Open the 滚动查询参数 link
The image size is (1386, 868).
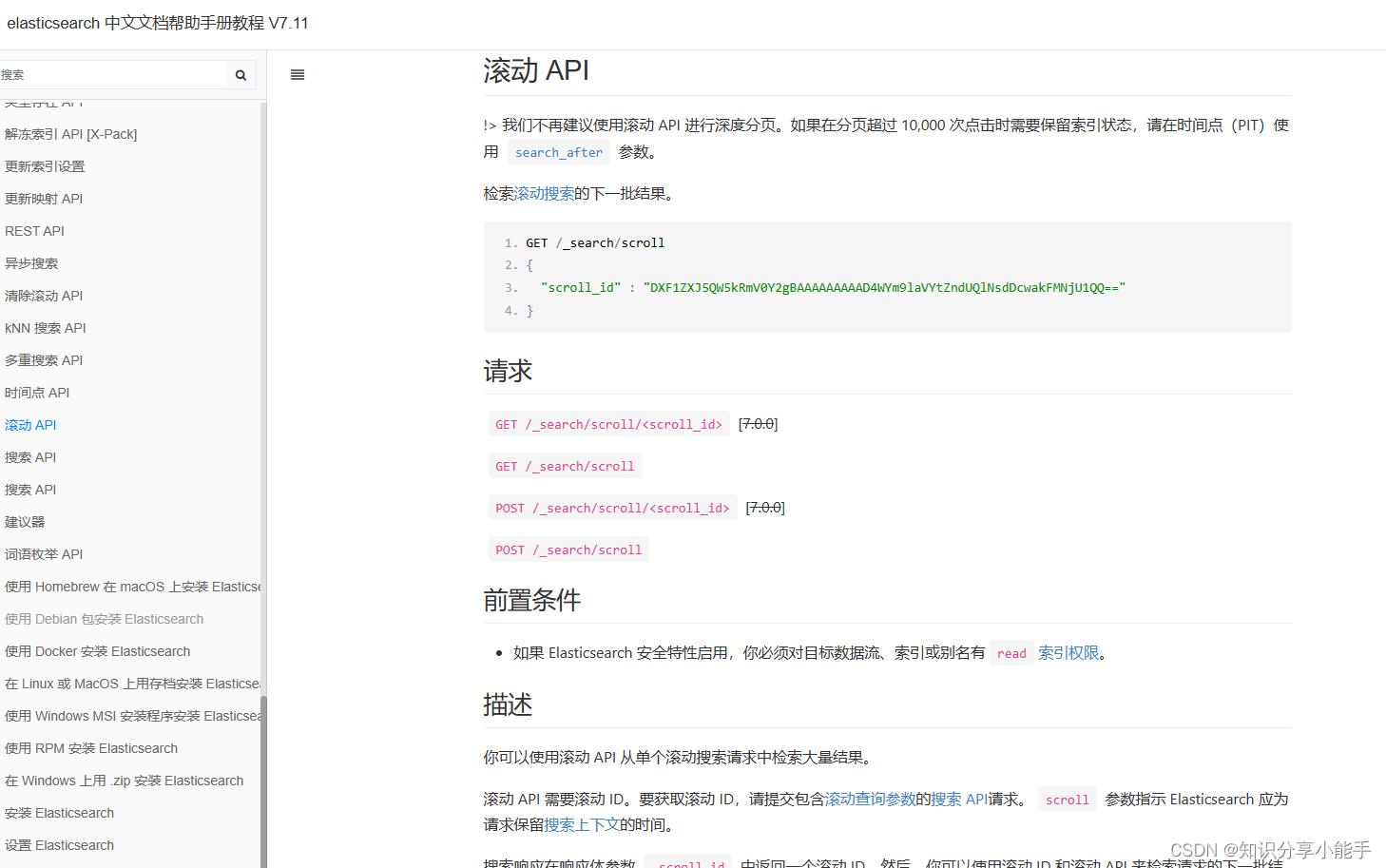click(870, 800)
